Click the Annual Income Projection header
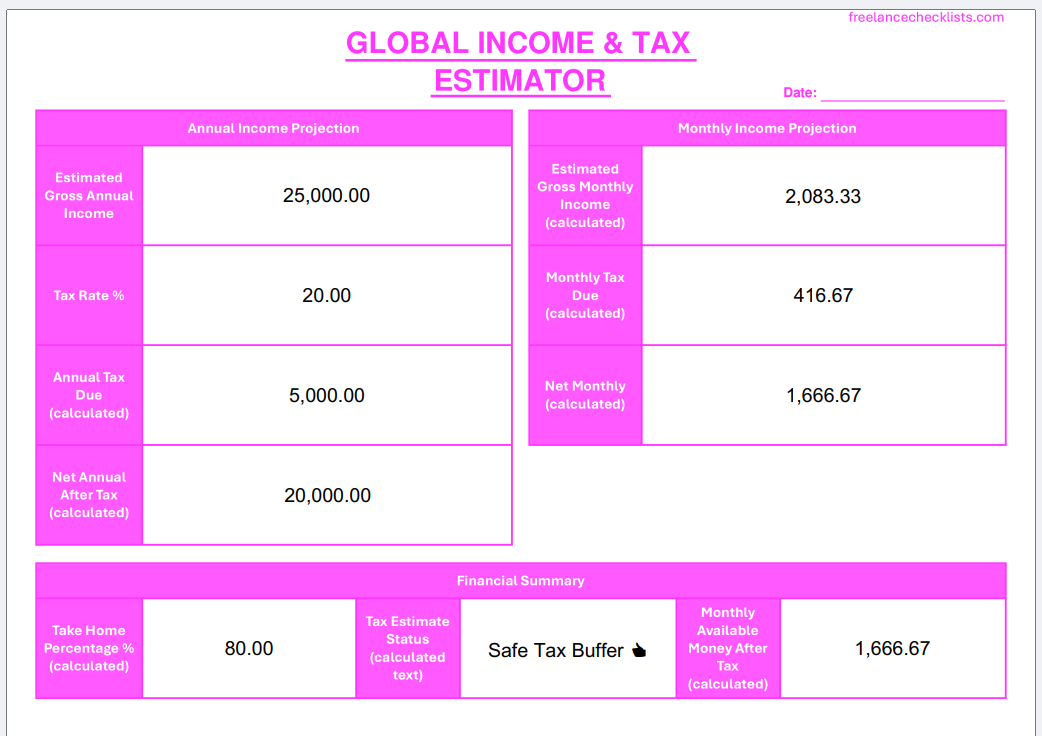The image size is (1042, 736). [x=274, y=128]
